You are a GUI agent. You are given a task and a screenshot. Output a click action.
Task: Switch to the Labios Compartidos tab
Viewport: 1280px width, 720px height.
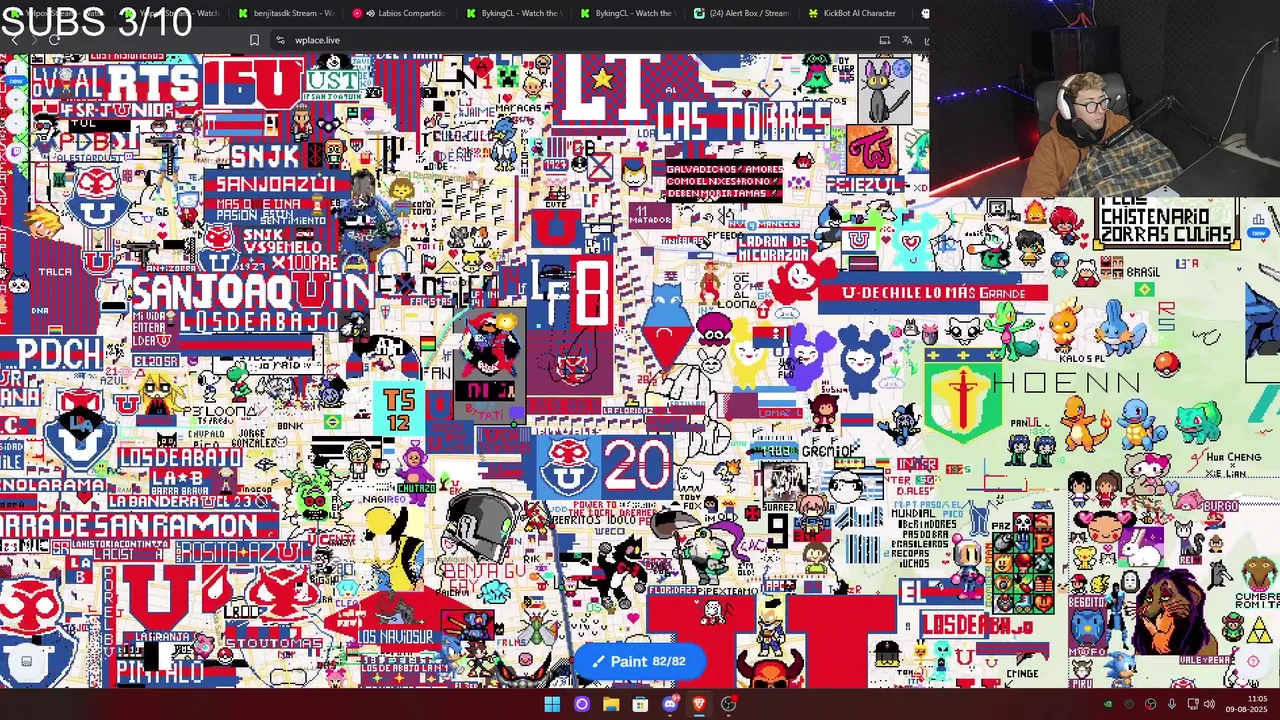398,13
